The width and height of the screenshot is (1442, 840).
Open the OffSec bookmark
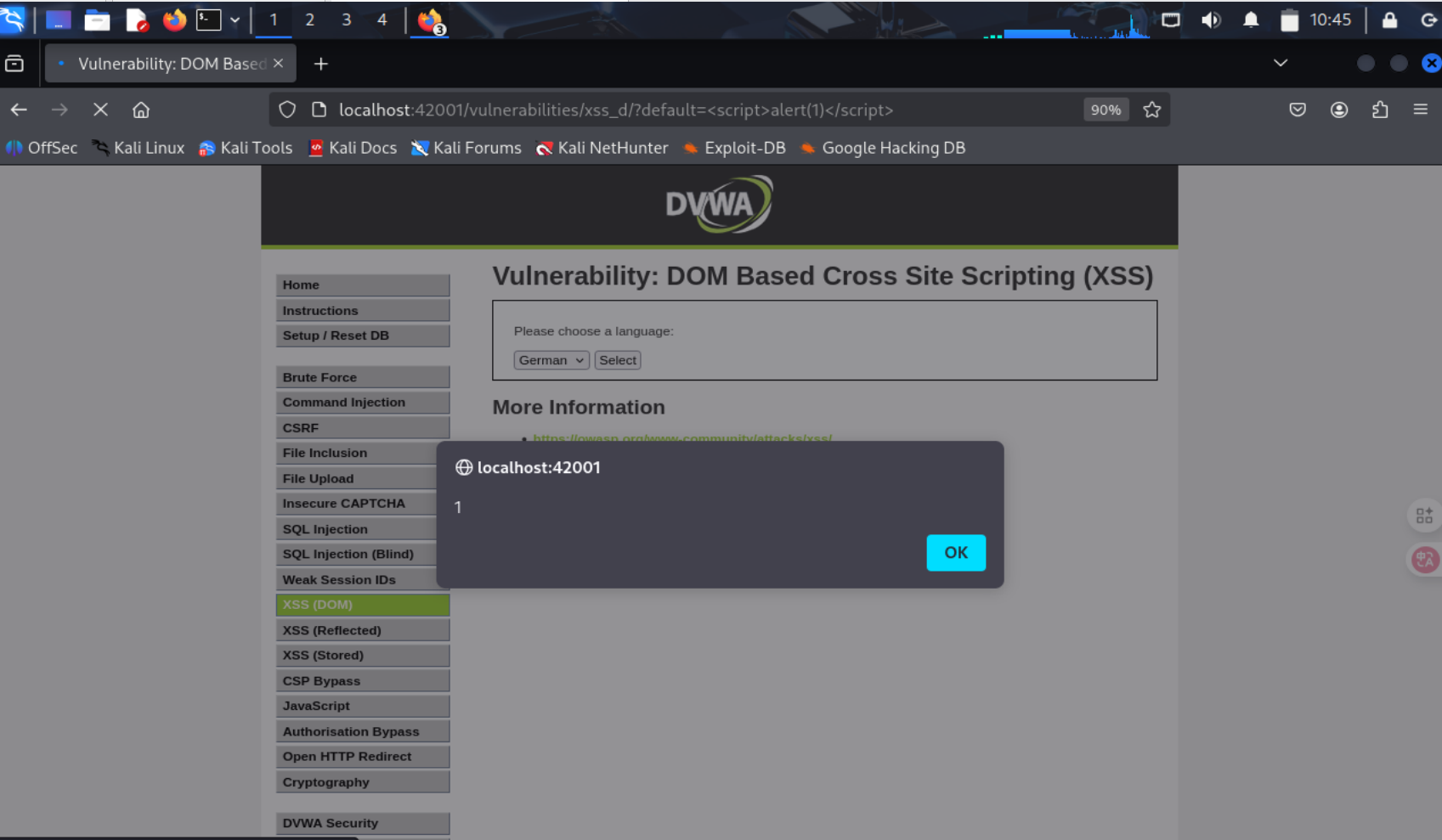click(42, 148)
